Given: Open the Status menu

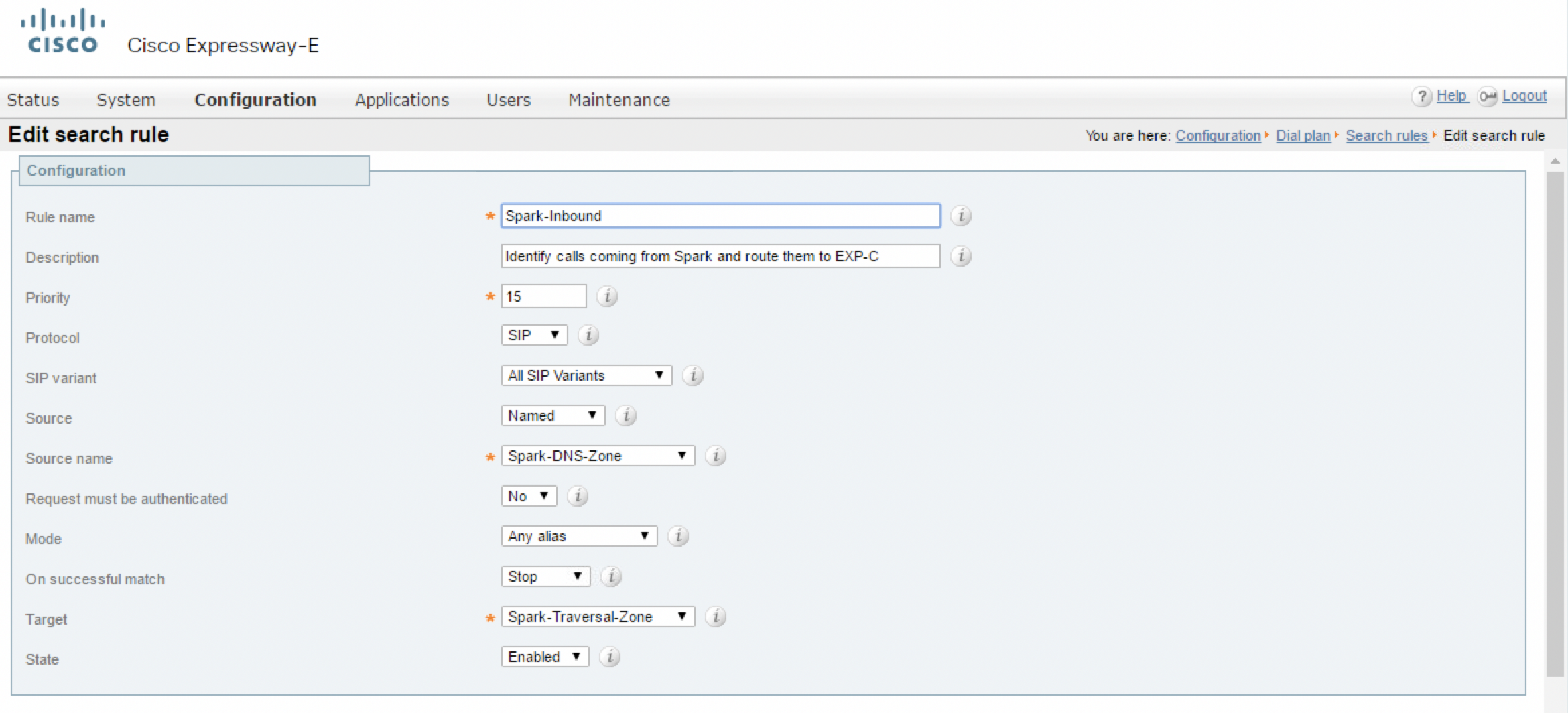Looking at the screenshot, I should tap(33, 100).
